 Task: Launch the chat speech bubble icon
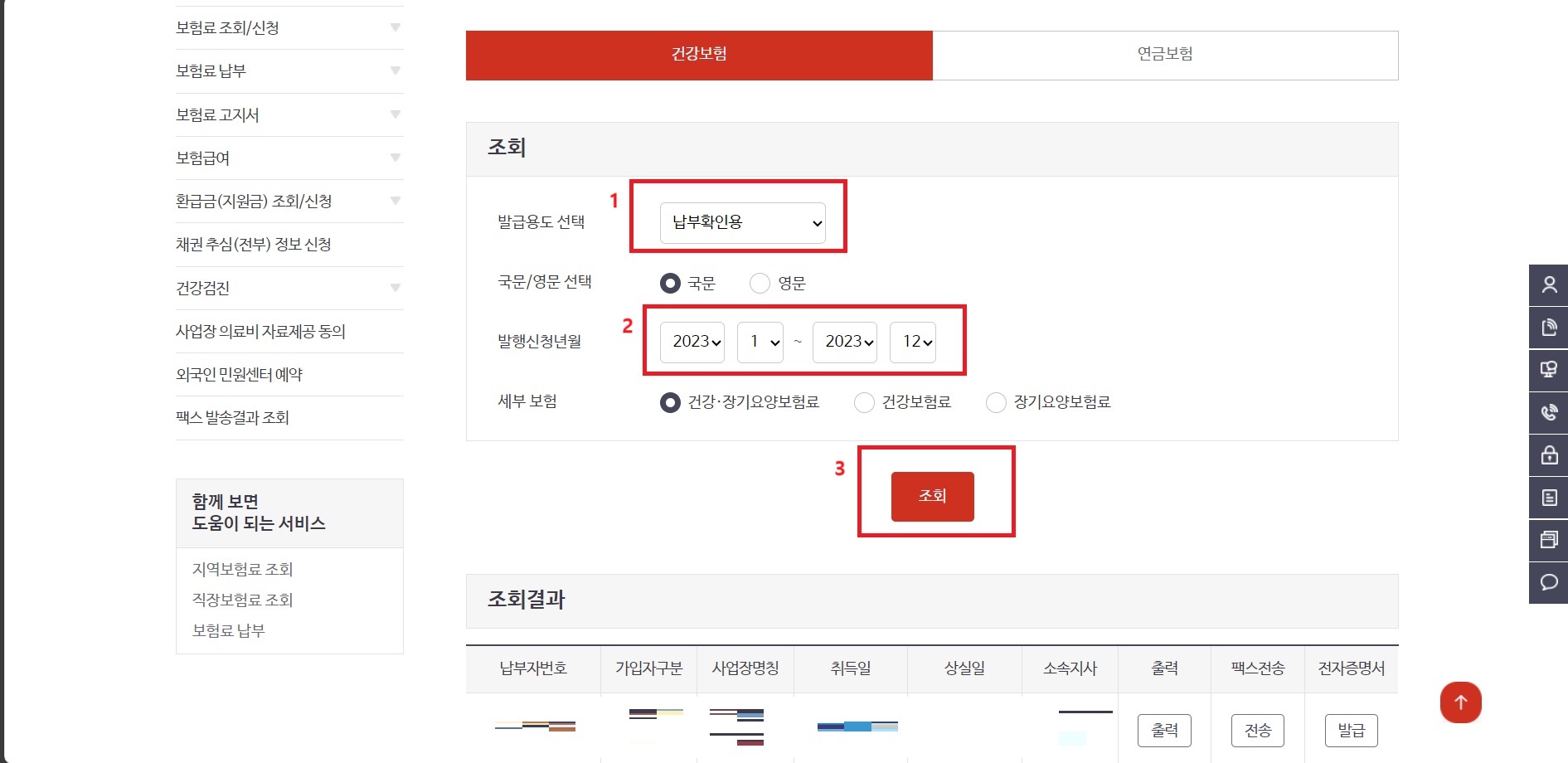[1547, 582]
